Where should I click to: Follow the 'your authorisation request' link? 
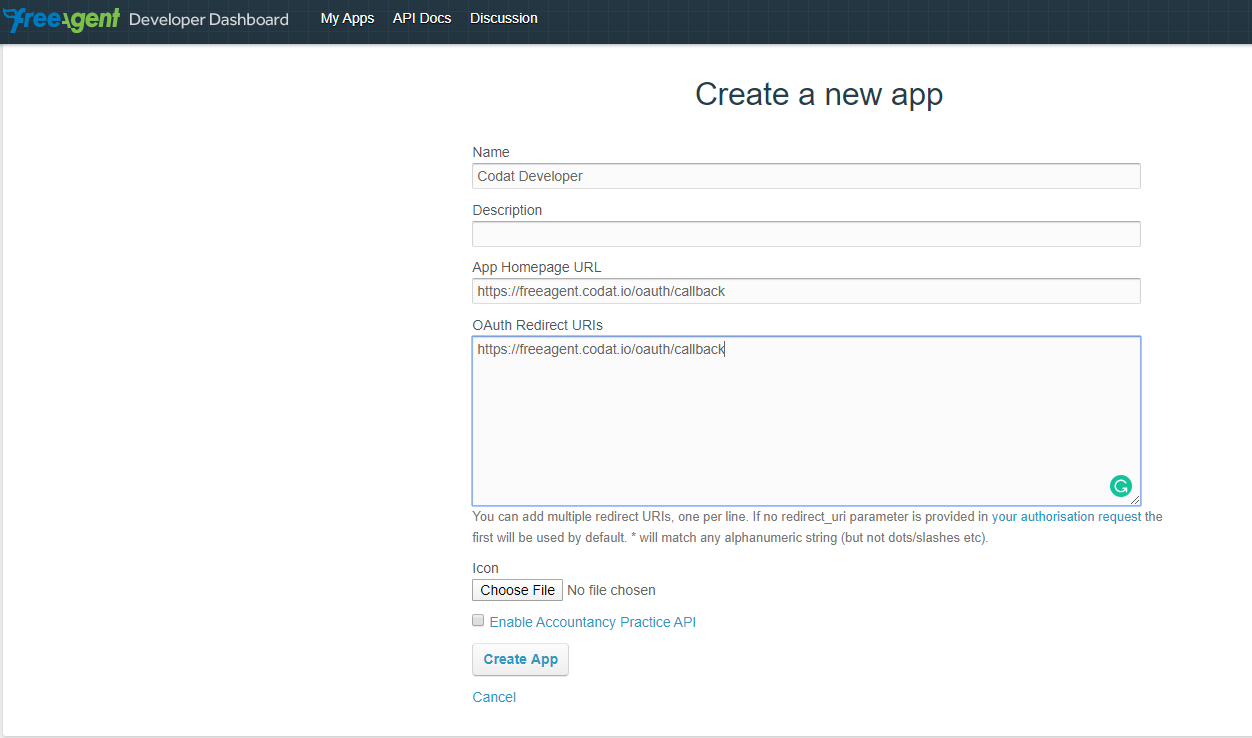coord(1066,517)
